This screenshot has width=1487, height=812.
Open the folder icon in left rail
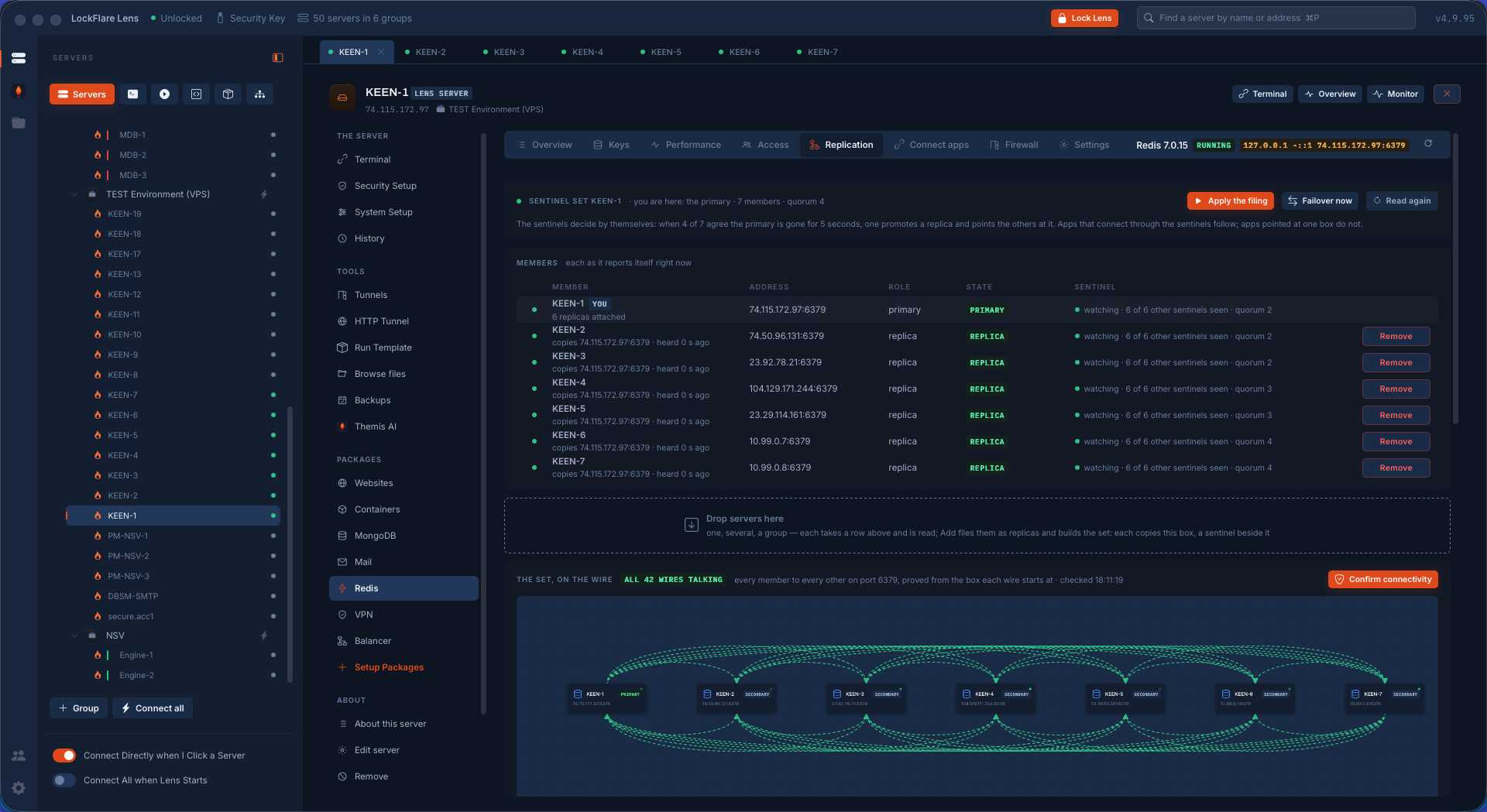19,123
